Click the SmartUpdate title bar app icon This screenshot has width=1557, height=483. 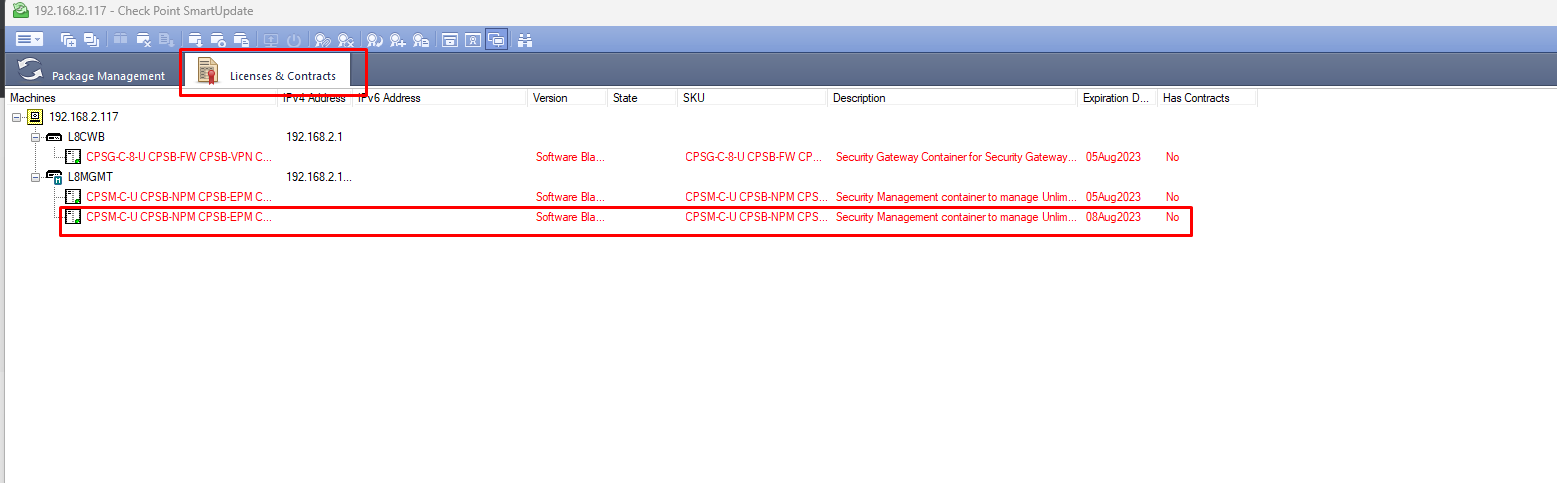[19, 10]
